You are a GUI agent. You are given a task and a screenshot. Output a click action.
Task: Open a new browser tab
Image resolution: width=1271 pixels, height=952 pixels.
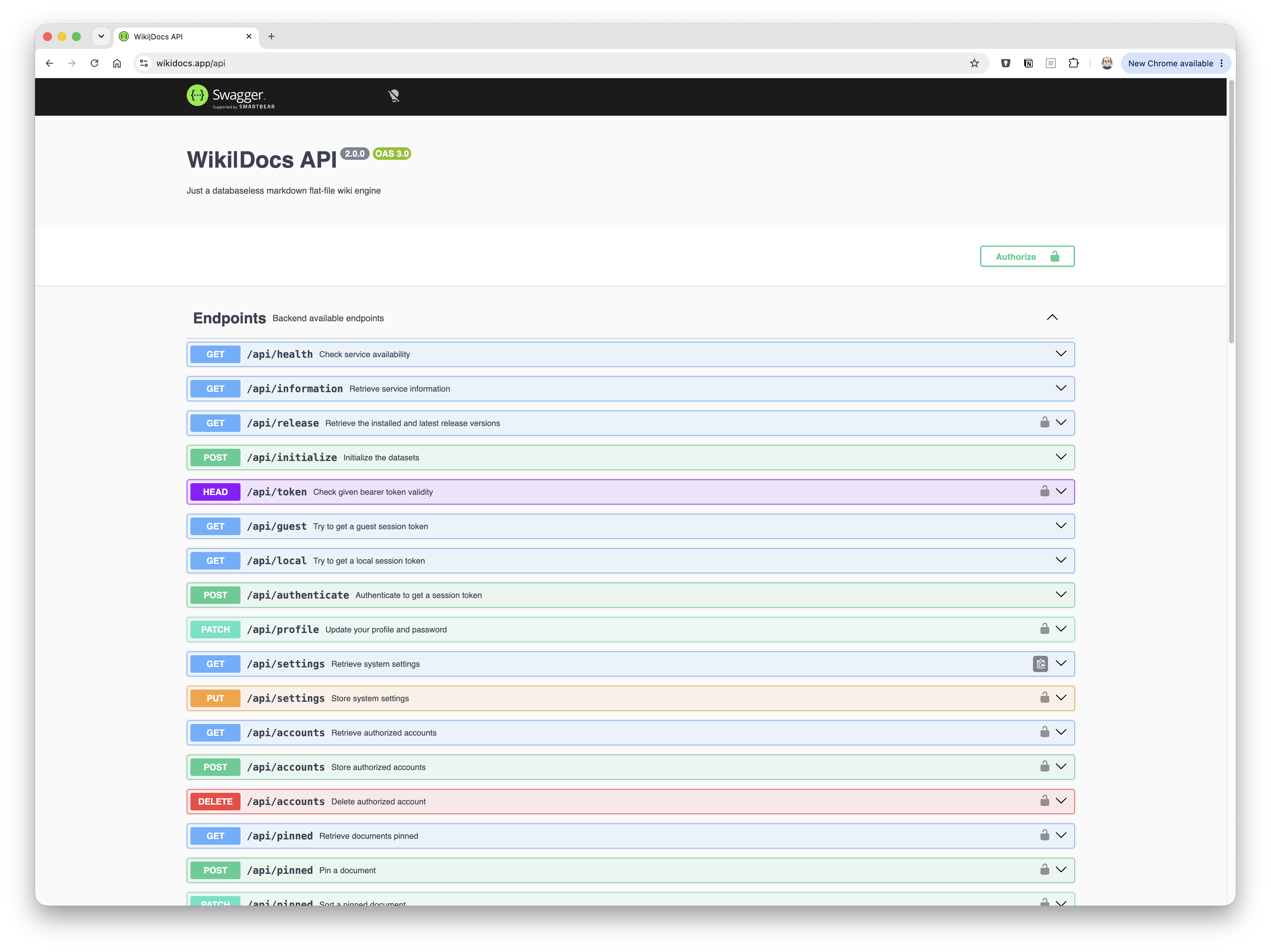click(271, 36)
